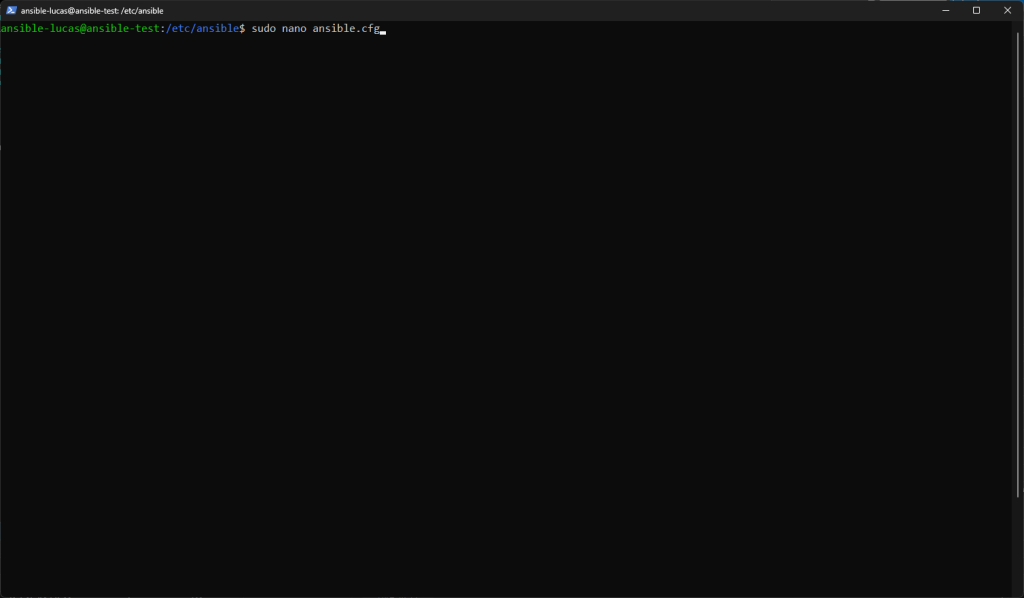Screen dimensions: 1024x598
Task: Click the blue /etc/ansible path in the prompt
Action: click(x=201, y=29)
